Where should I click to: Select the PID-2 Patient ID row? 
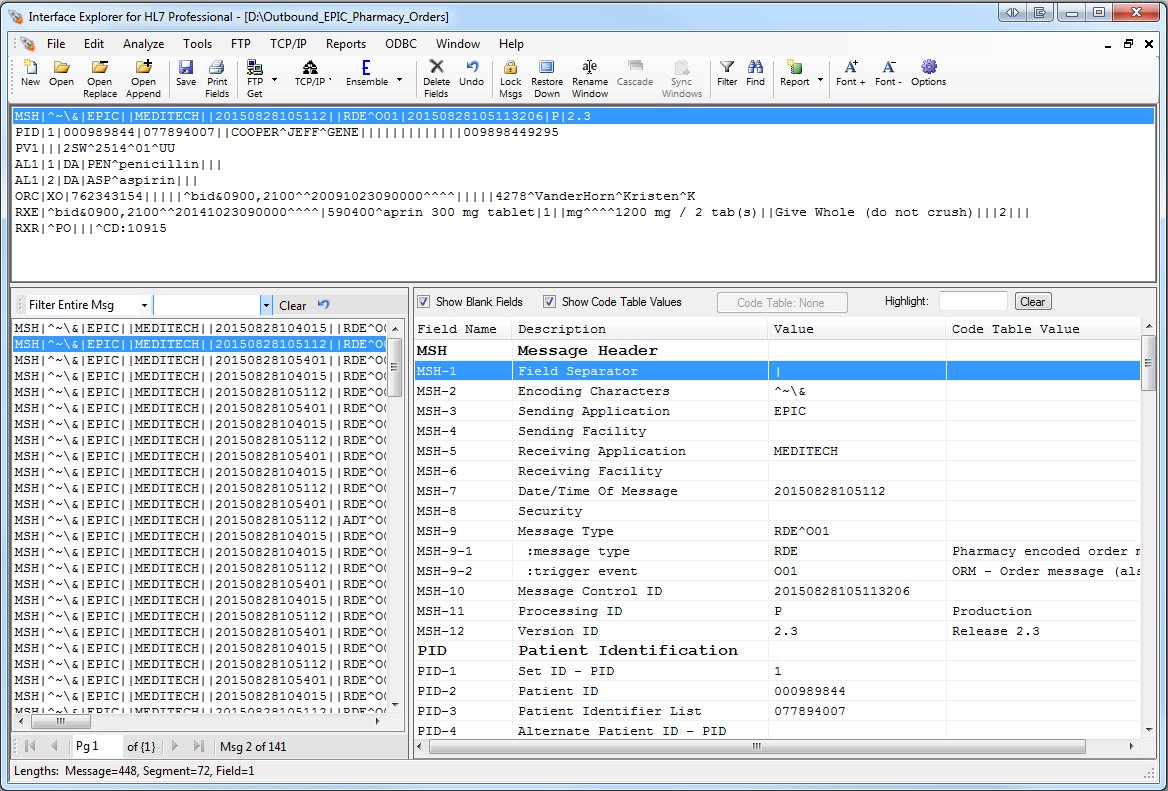pos(777,691)
